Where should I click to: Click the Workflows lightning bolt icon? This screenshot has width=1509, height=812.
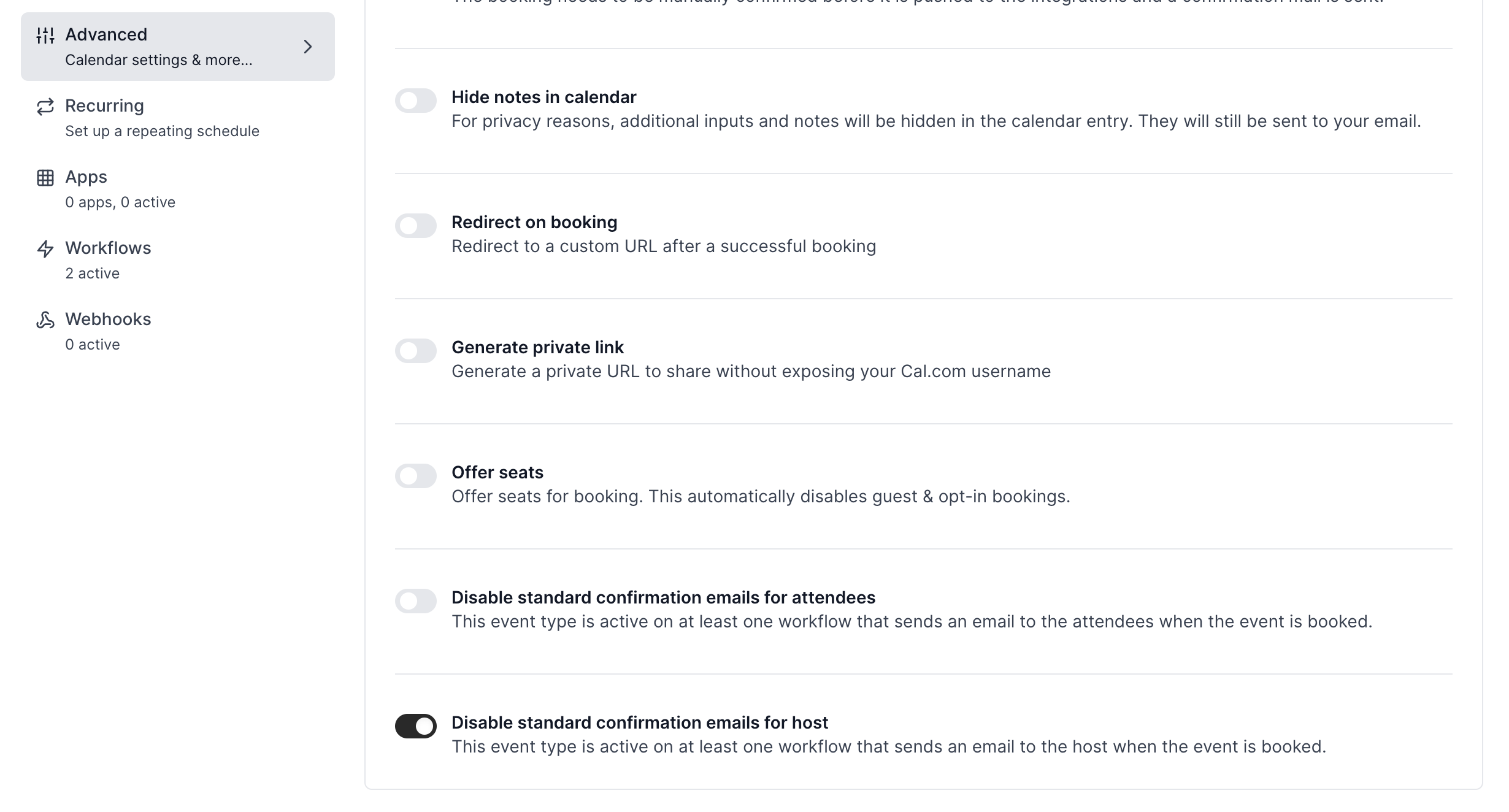(45, 249)
